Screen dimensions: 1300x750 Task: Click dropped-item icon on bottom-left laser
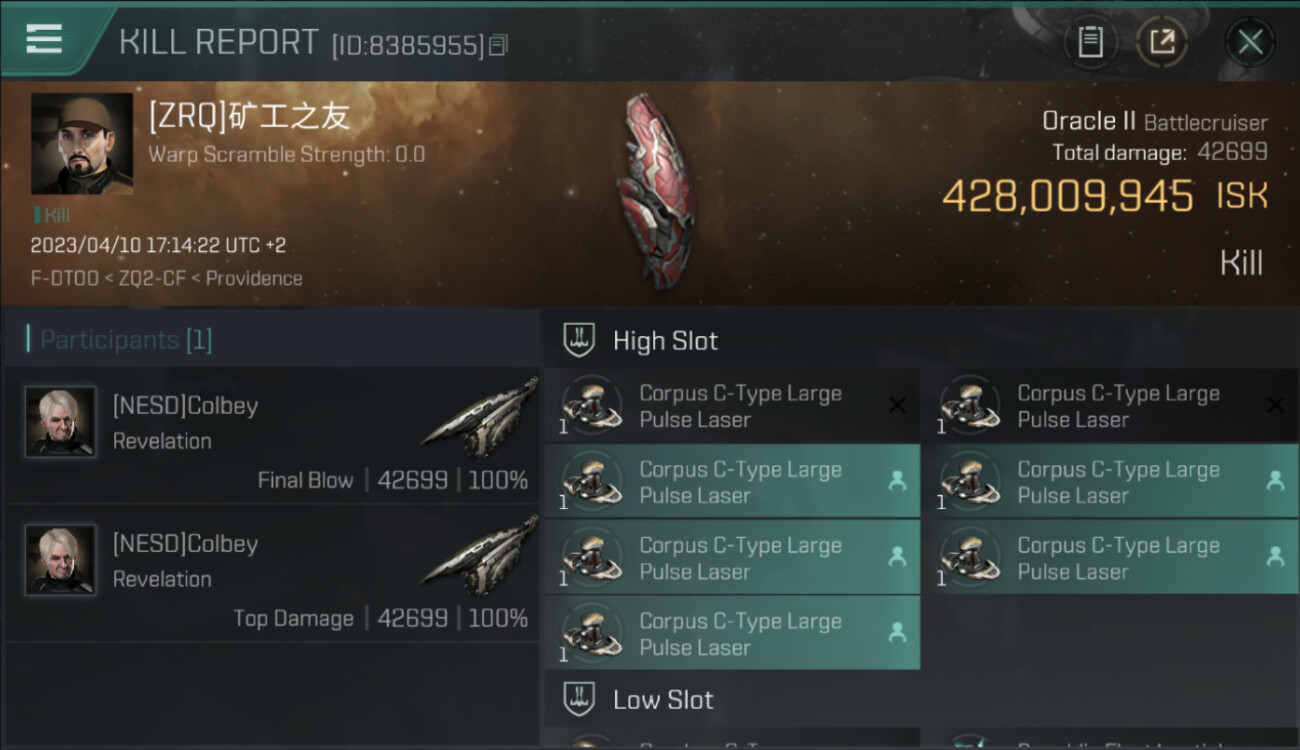(897, 632)
